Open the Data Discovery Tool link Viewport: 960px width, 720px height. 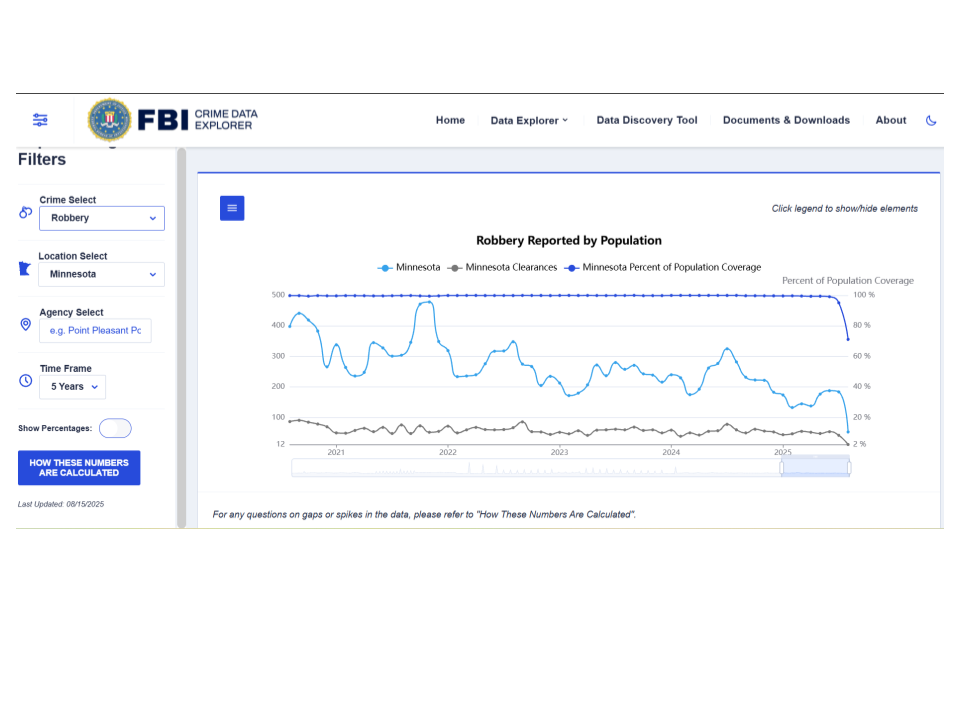(x=647, y=120)
